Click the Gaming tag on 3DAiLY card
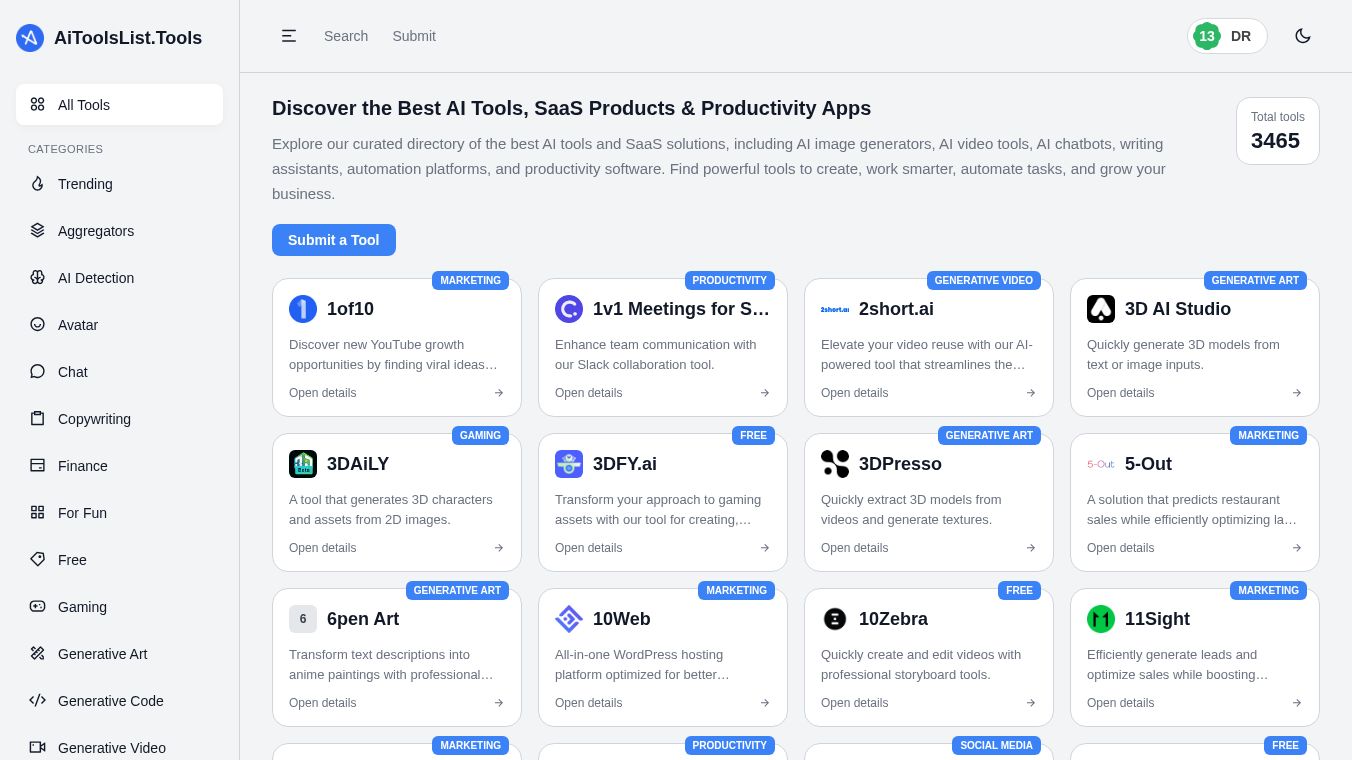The image size is (1352, 760). click(x=480, y=436)
